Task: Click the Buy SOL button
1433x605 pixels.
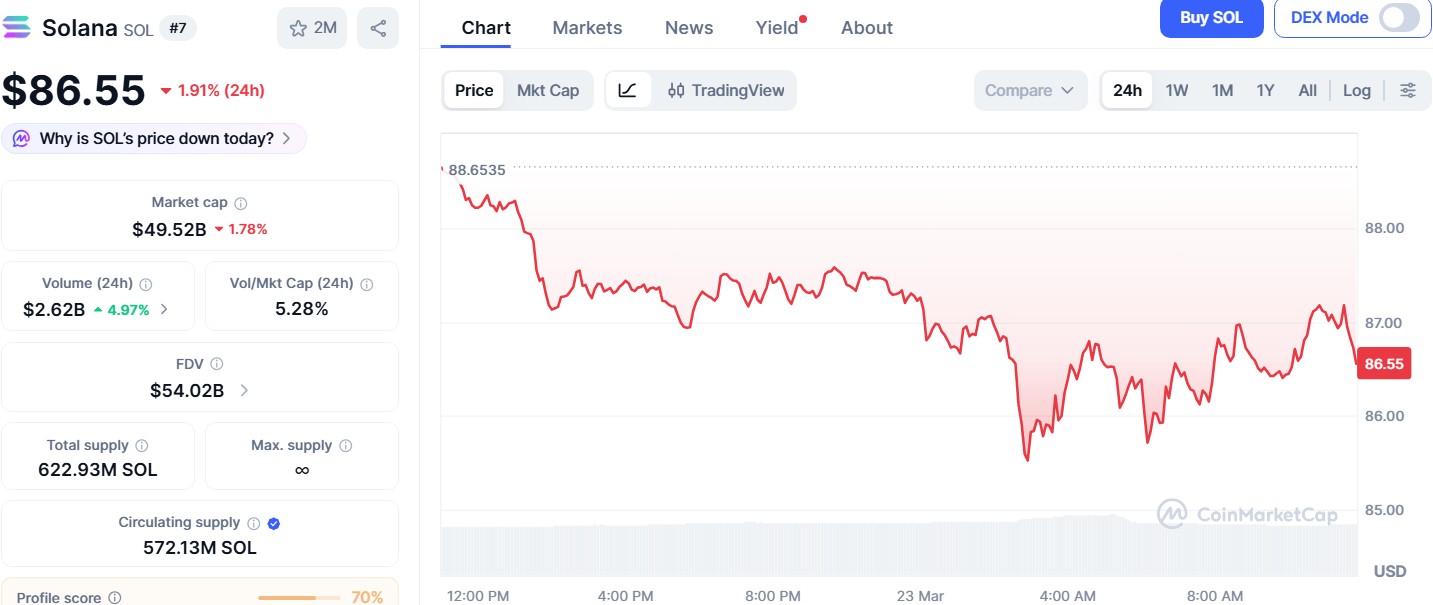Action: pos(1211,18)
